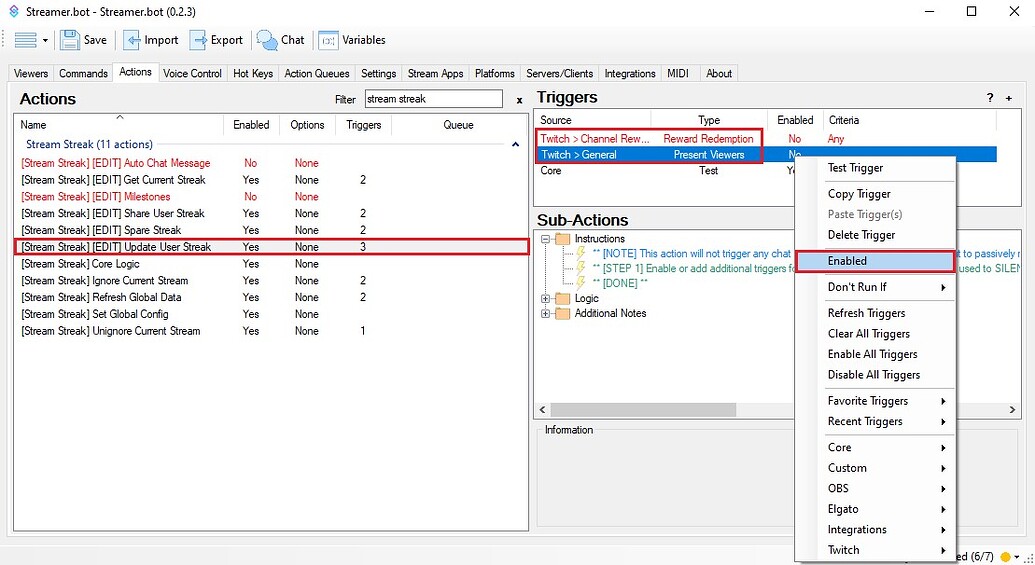
Task: Open the Variables toolbar icon
Action: (x=328, y=40)
